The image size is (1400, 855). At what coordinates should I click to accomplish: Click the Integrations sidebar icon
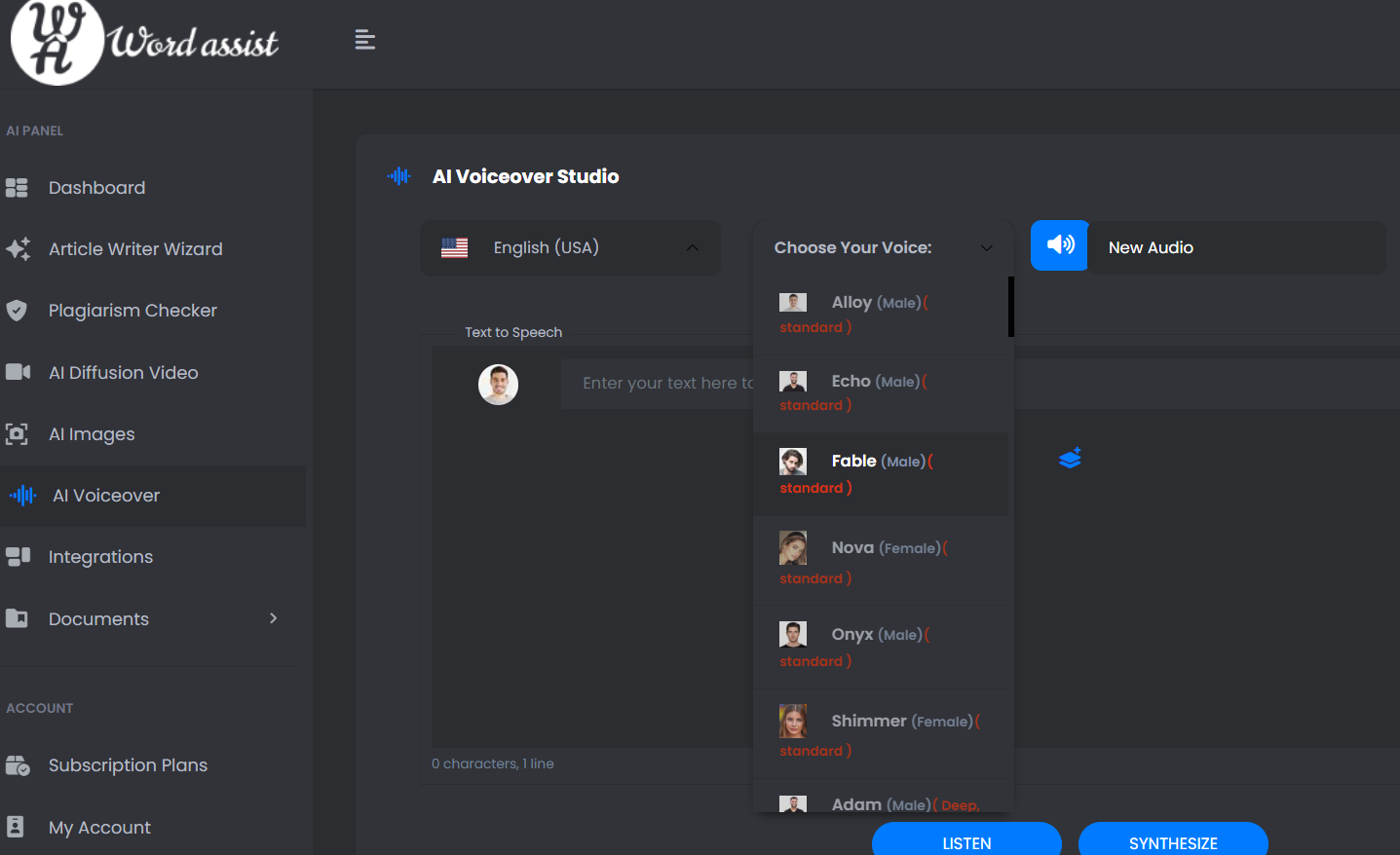[x=18, y=557]
